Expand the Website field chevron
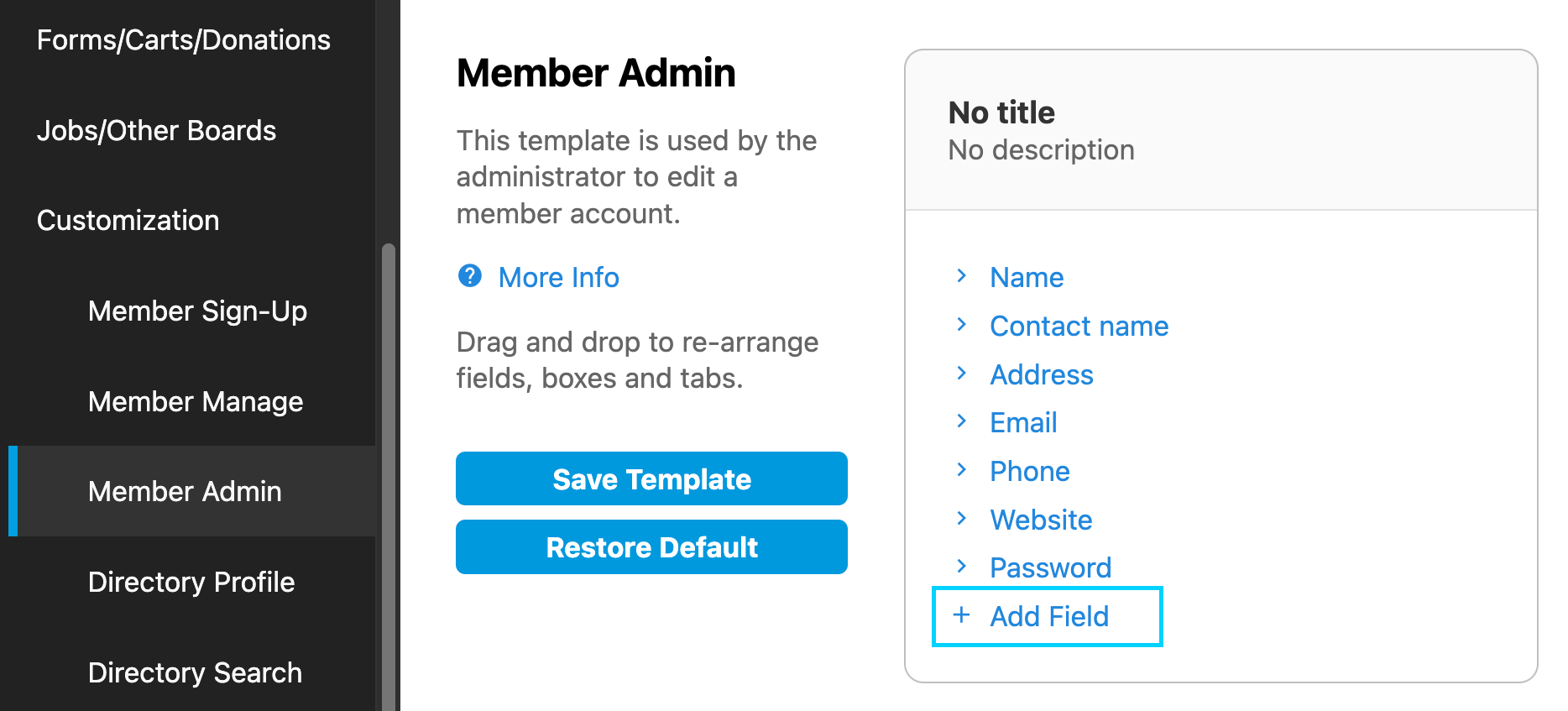Viewport: 1568px width, 711px height. click(962, 519)
